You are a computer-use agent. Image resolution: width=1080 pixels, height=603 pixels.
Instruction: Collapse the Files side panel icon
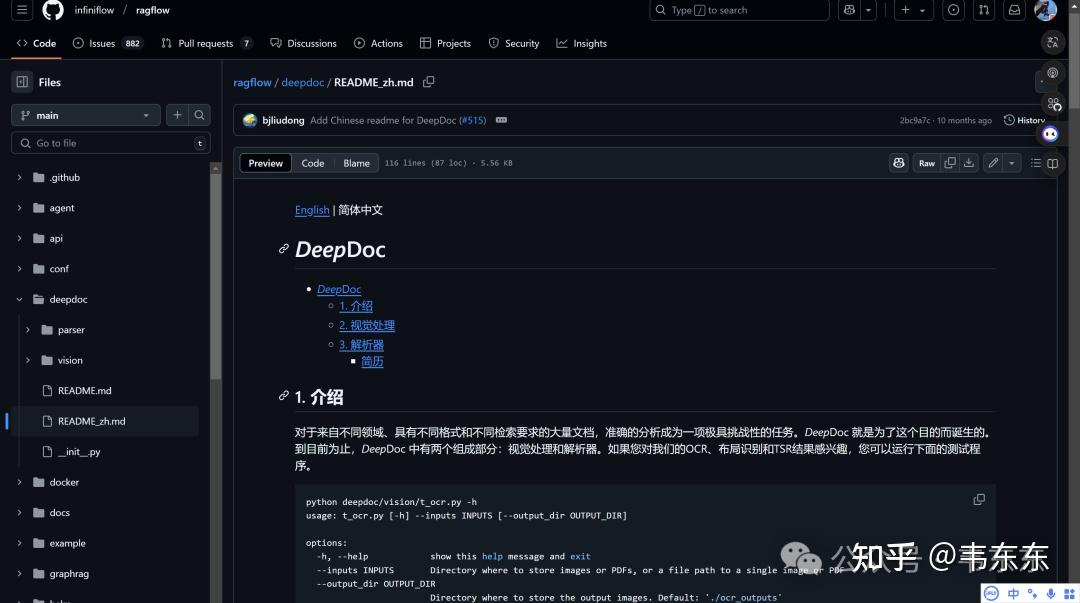click(22, 82)
